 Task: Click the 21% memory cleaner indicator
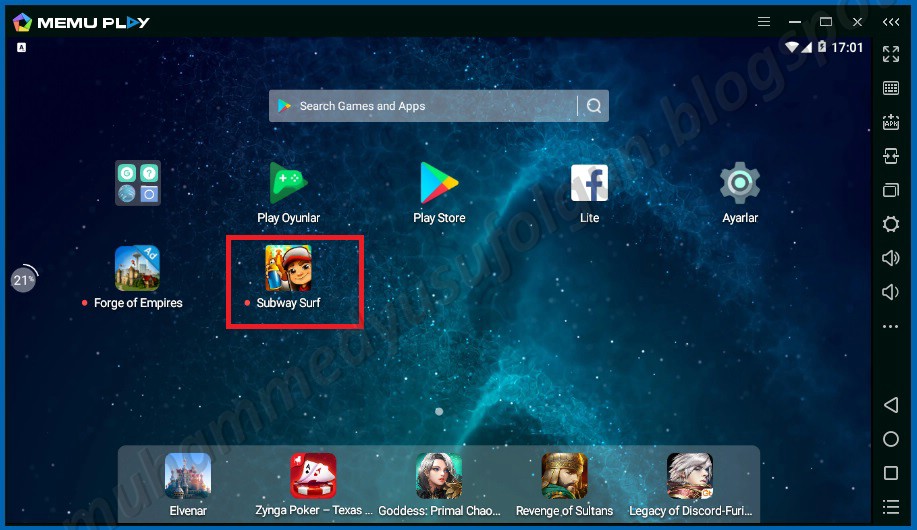pos(24,280)
